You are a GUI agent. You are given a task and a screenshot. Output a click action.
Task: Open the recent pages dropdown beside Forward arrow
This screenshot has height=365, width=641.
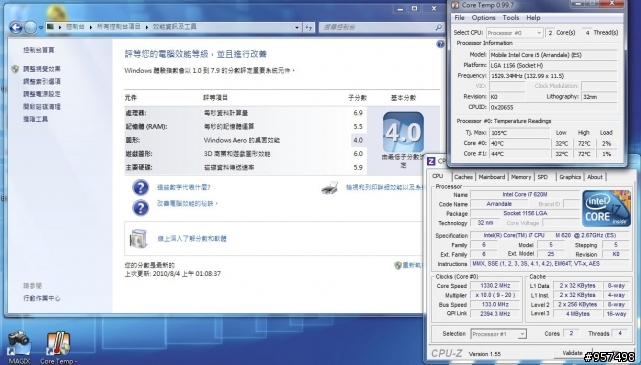[40, 28]
